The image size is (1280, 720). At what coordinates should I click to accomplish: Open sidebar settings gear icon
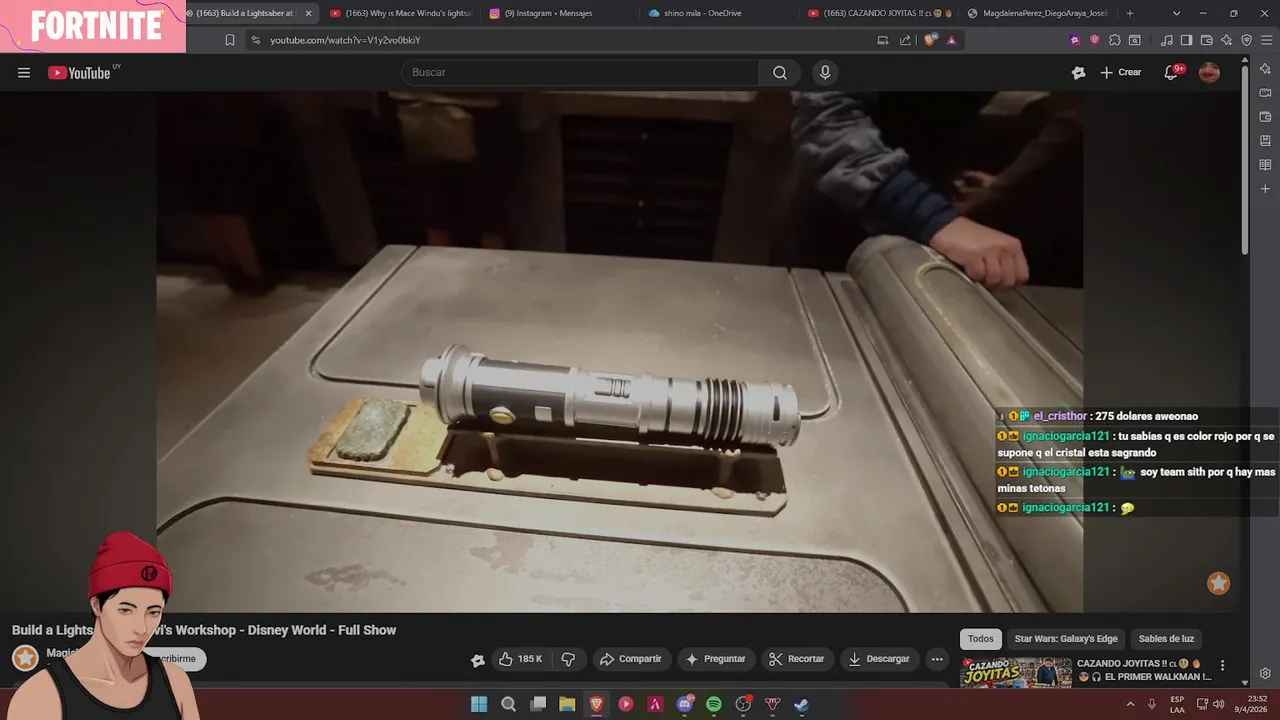(x=1265, y=674)
